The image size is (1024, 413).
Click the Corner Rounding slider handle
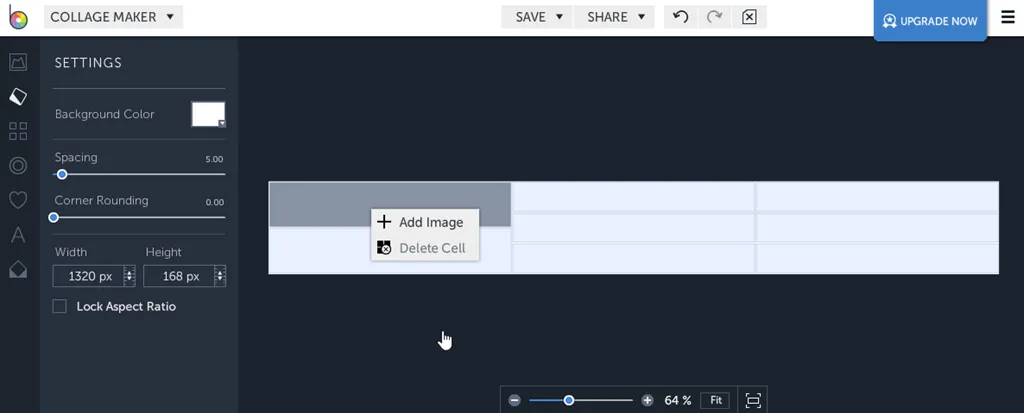click(x=54, y=217)
